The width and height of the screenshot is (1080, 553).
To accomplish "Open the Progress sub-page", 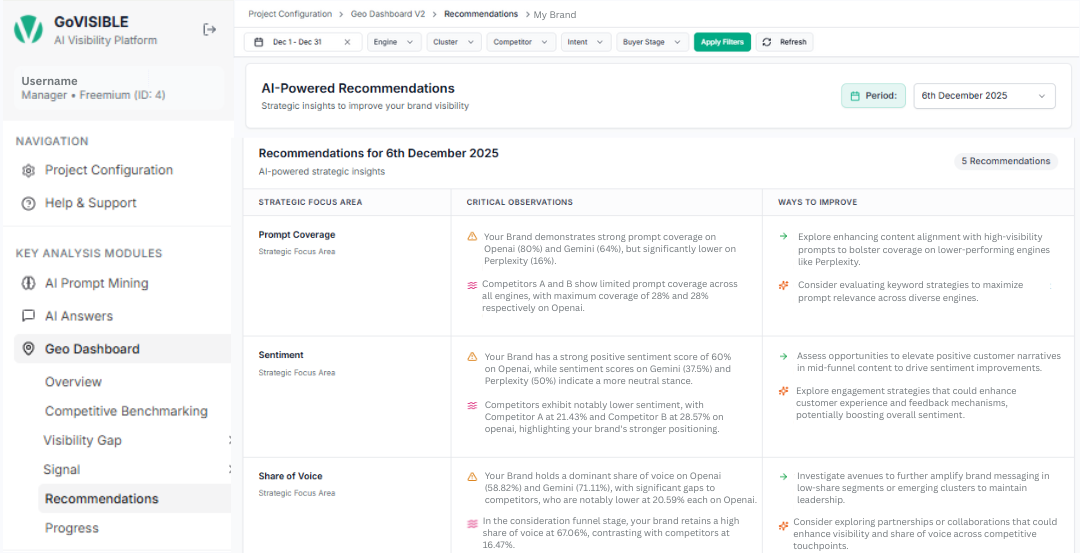I will (72, 528).
